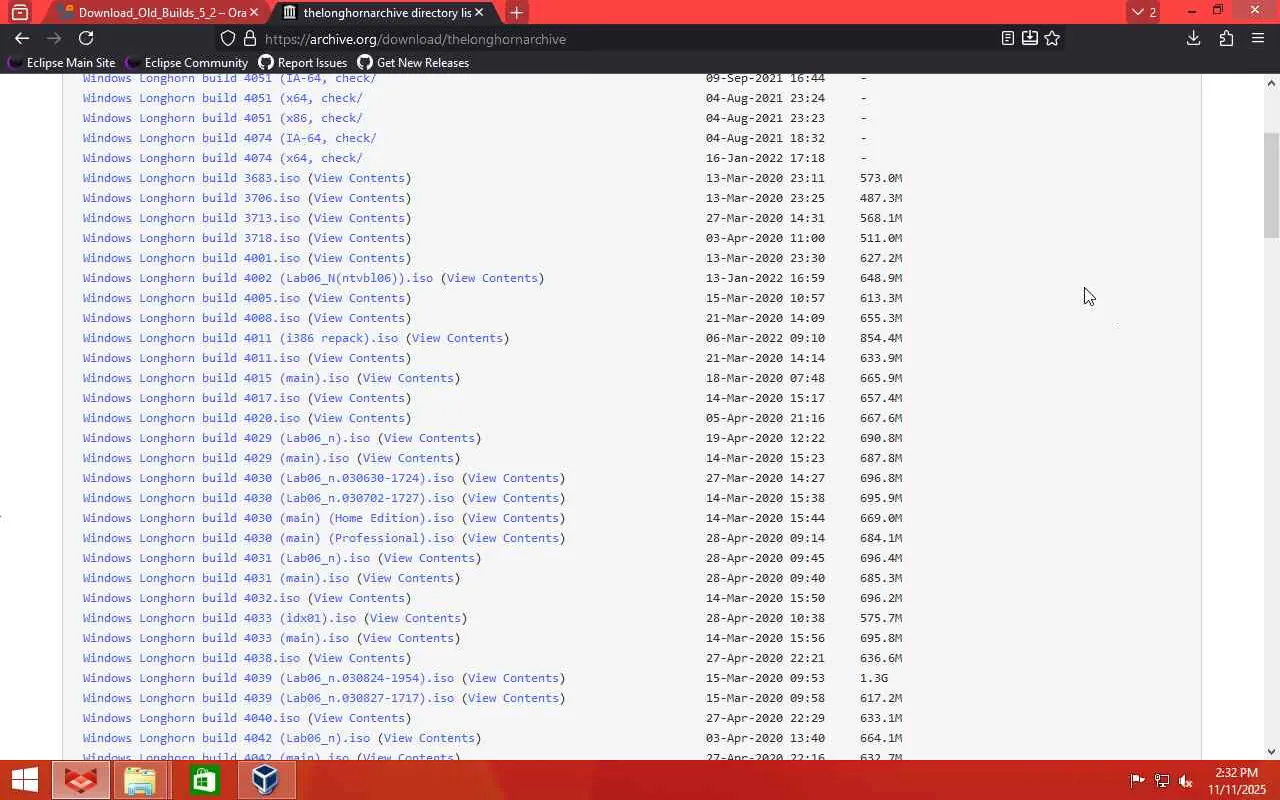View Contents of build 4030 (Lab06_n.030630-1724).iso
This screenshot has width=1280, height=800.
click(x=513, y=478)
